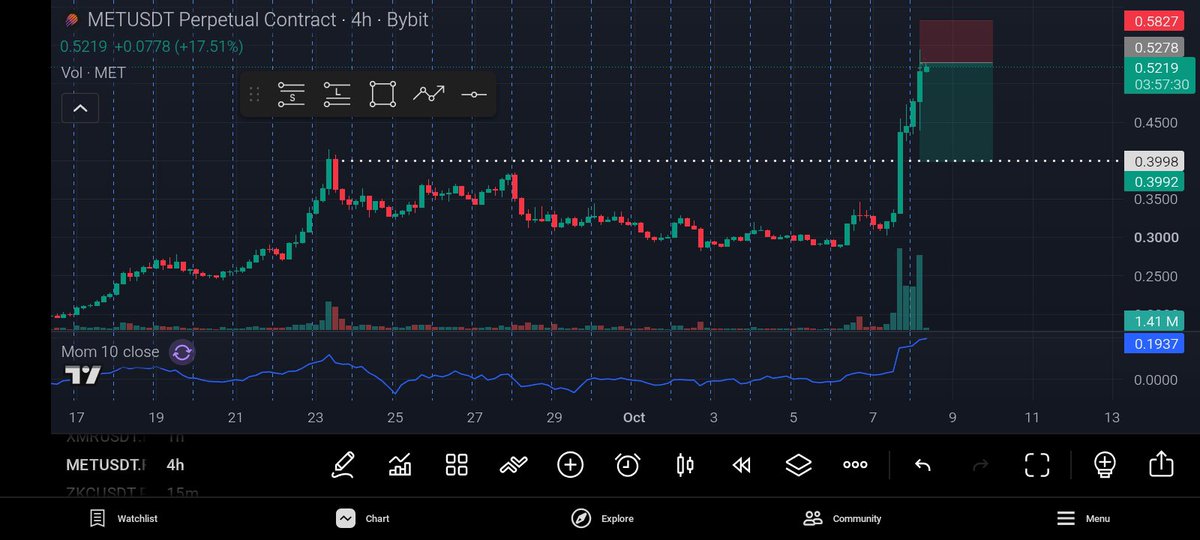Image resolution: width=1200 pixels, height=540 pixels.
Task: Click the +0.0778 (+17.51%) change text
Action: click(x=178, y=46)
